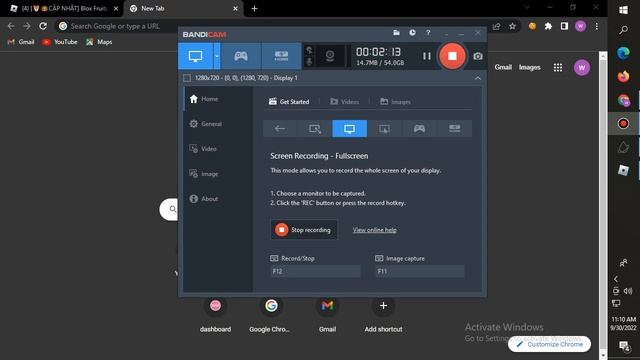
Task: Select game recording icon in Get Started
Action: [x=419, y=129]
